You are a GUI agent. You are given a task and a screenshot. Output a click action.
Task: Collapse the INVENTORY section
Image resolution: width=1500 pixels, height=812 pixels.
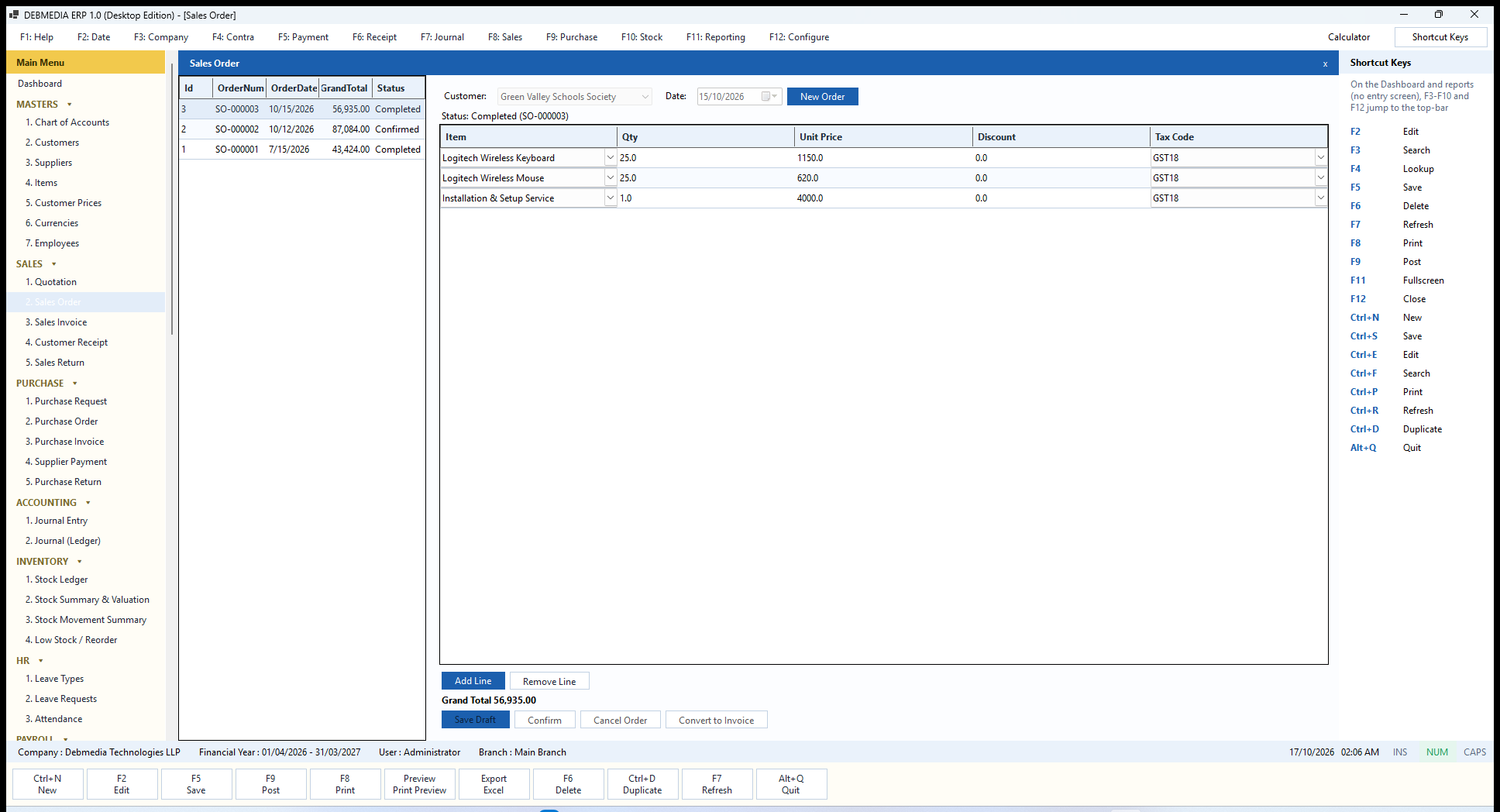80,562
